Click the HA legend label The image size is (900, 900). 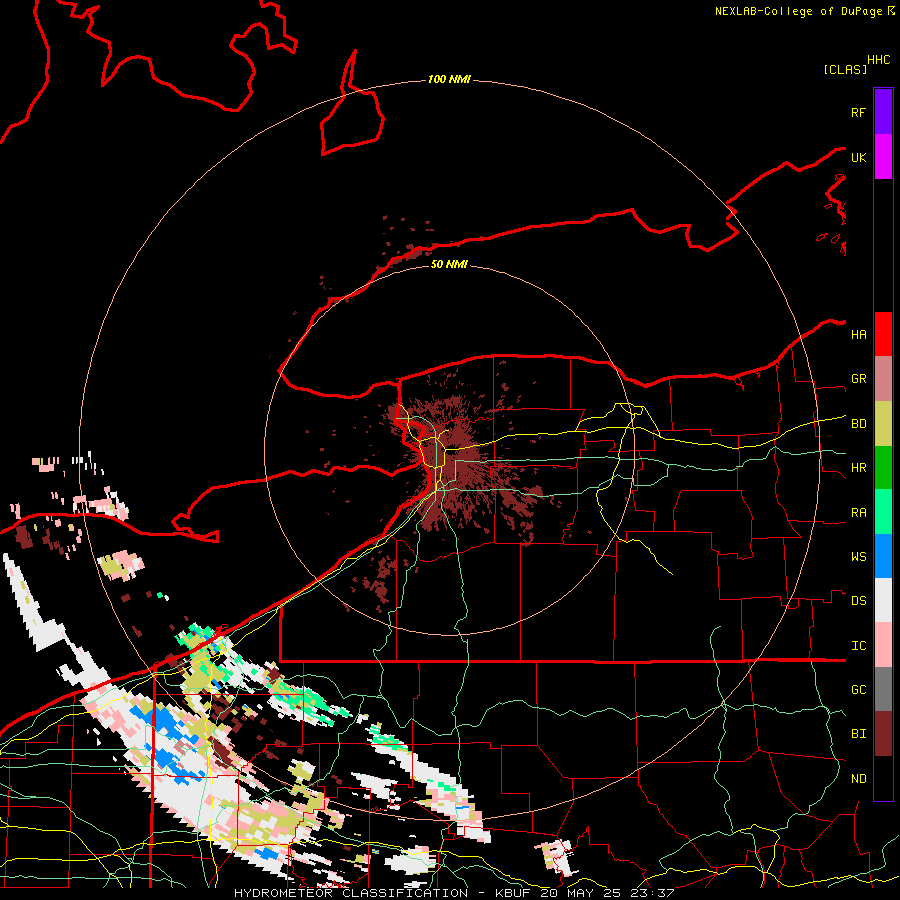(858, 334)
